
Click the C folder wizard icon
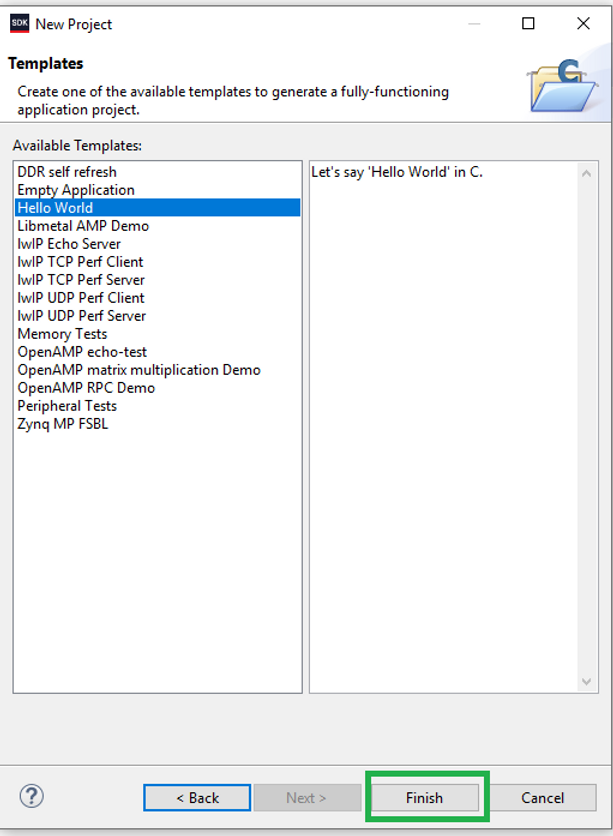click(x=562, y=85)
